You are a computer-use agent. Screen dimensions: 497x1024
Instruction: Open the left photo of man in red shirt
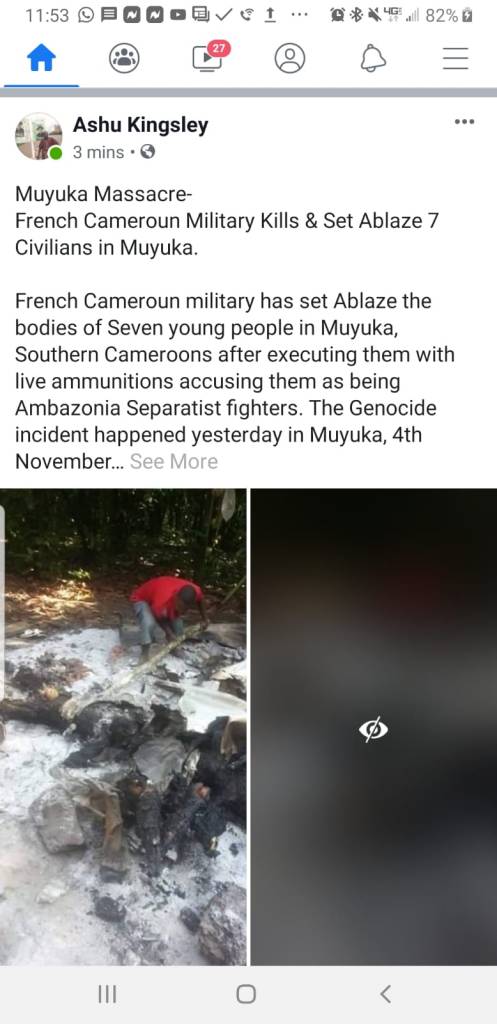[123, 727]
